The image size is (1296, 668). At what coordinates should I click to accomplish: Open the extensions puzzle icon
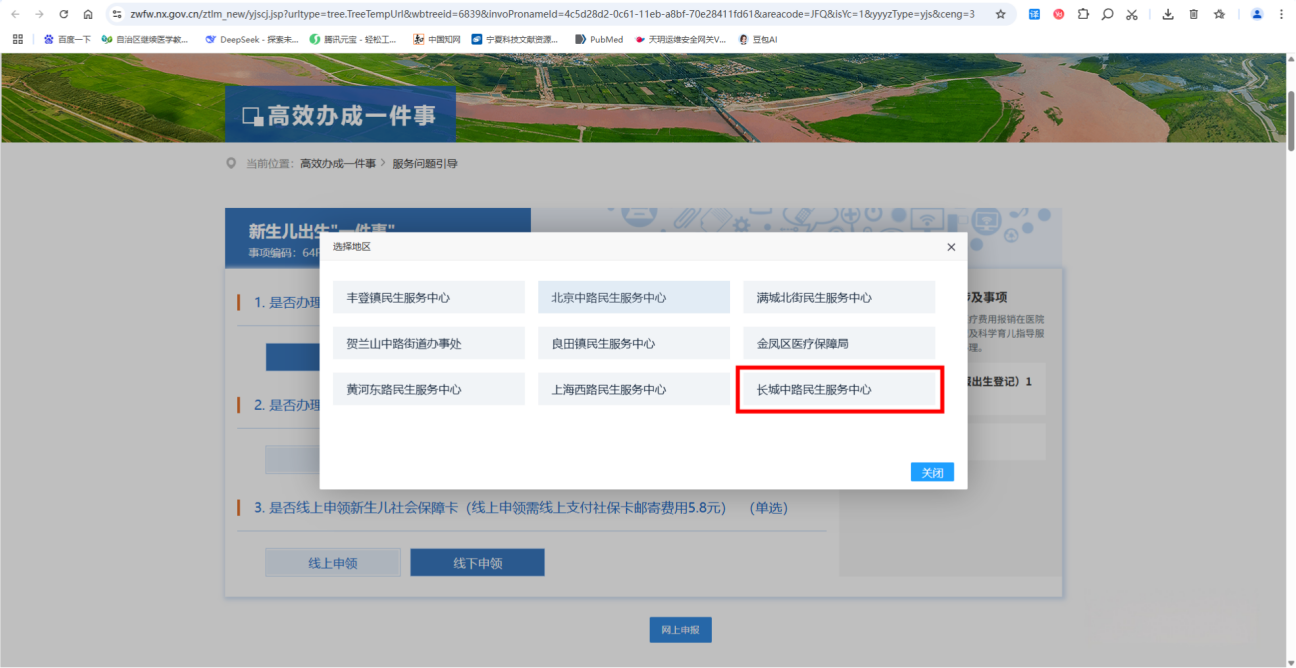(x=1083, y=14)
